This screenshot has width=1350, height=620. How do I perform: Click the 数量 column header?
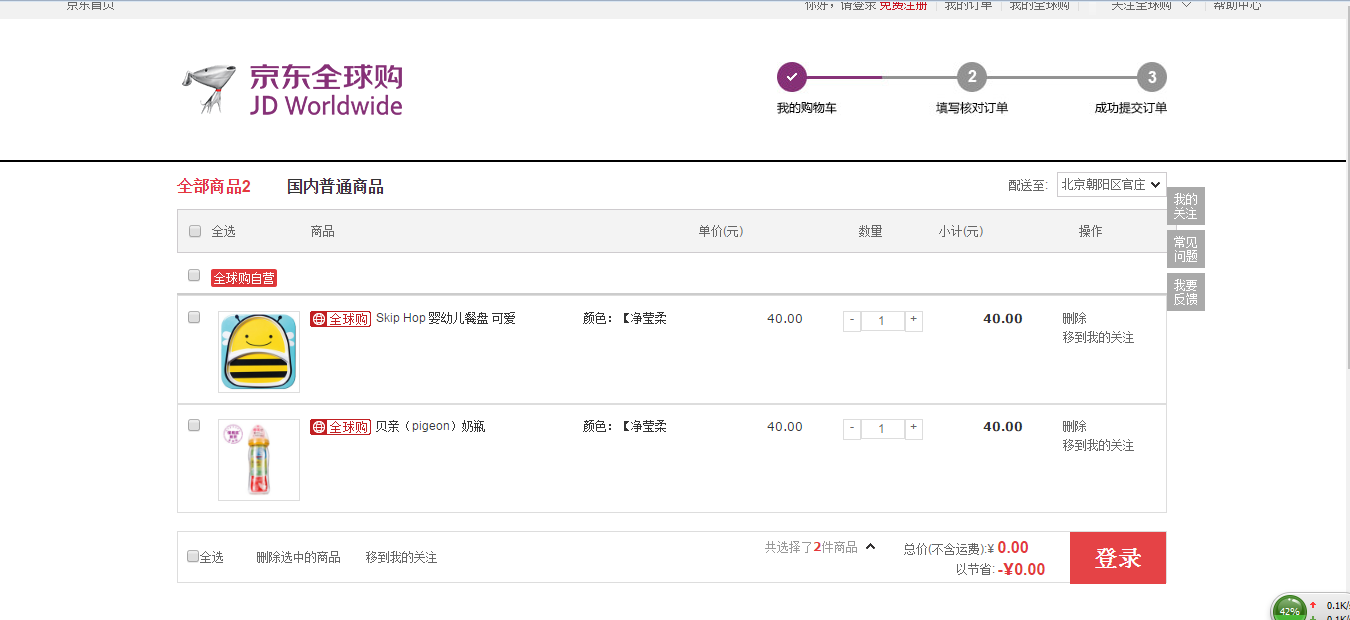pyautogui.click(x=870, y=232)
